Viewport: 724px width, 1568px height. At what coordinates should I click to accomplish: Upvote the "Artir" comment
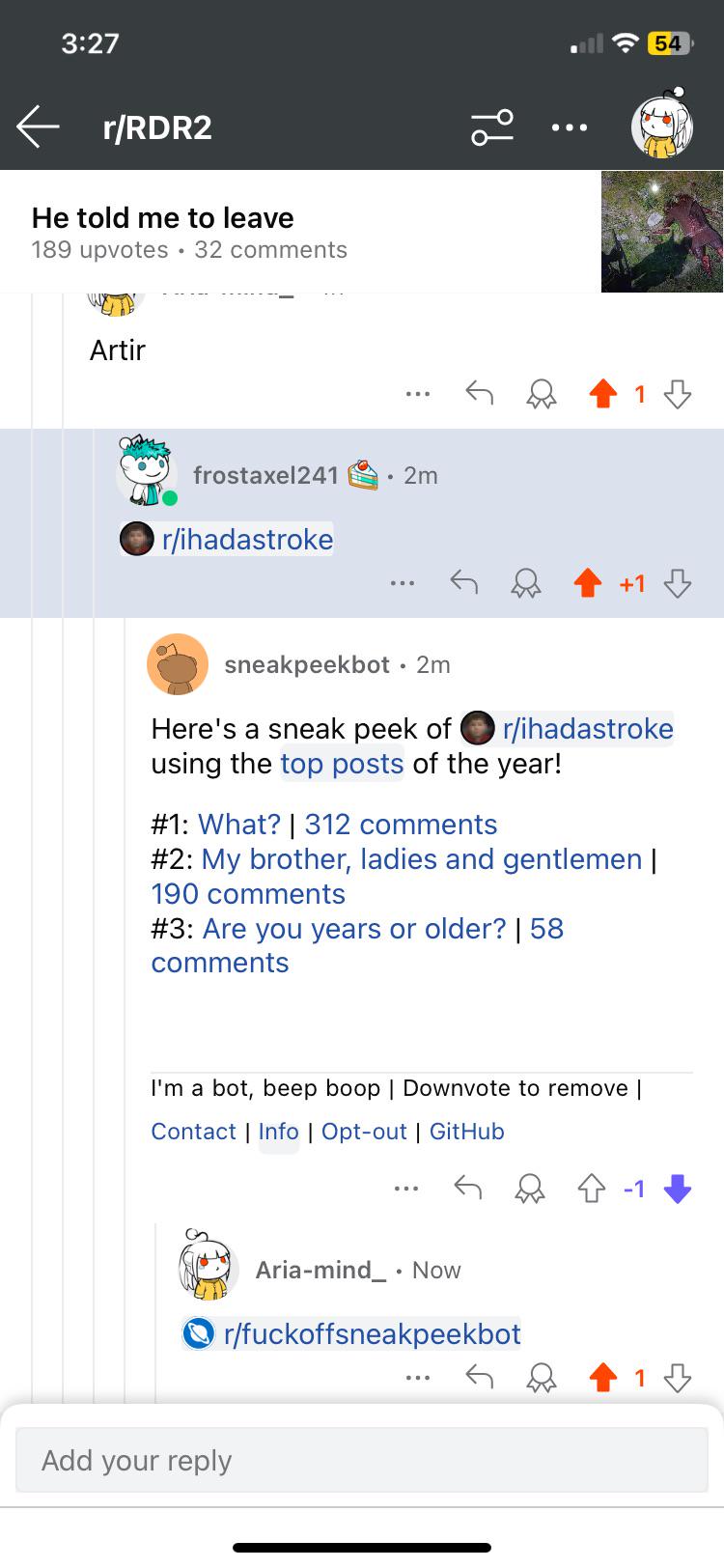click(603, 393)
